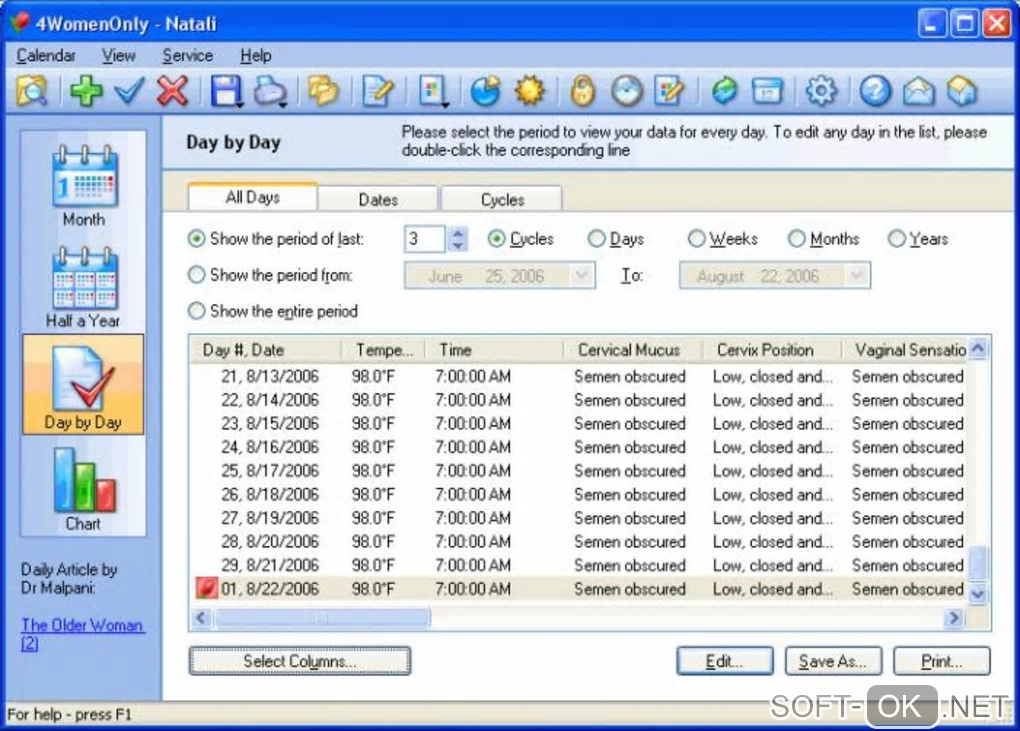
Task: Click the vertical scrollbar thumb of the list
Action: pos(977,563)
